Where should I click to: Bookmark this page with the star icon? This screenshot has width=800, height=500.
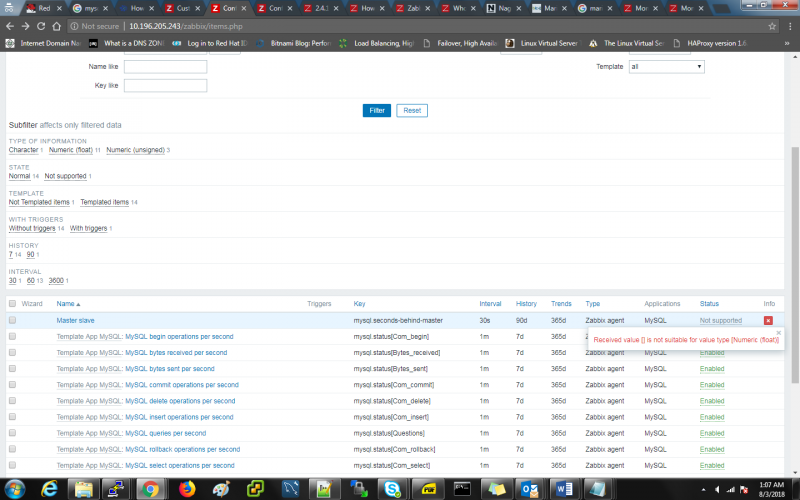pos(772,26)
